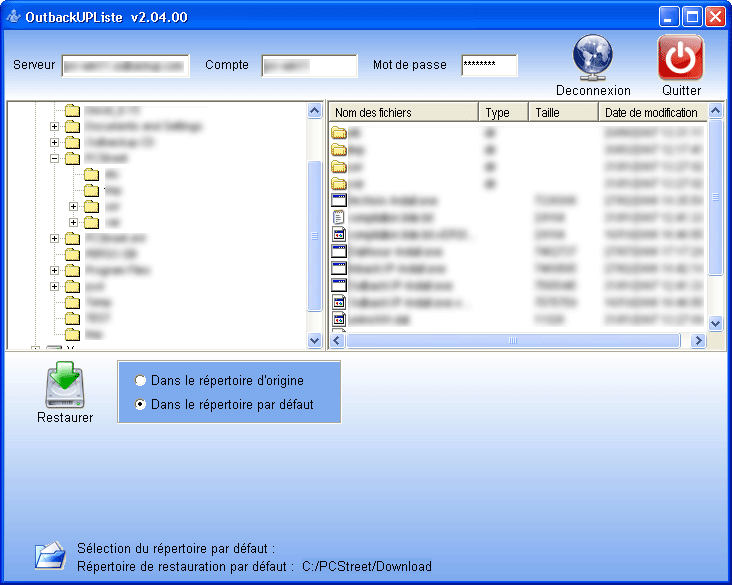
Task: Open the default directory selection folder icon
Action: (50, 555)
